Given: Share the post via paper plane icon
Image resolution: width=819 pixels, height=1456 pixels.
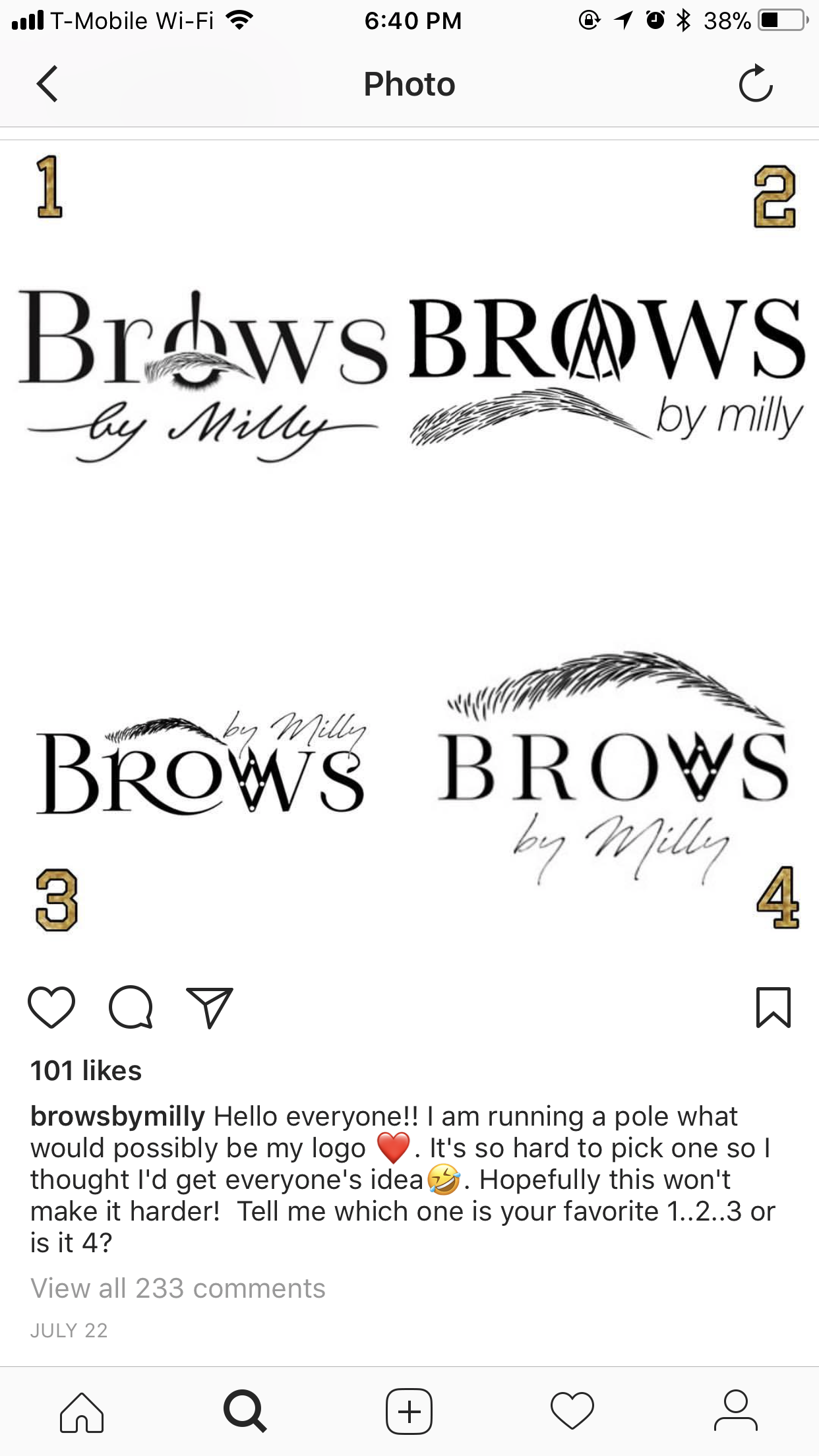Looking at the screenshot, I should pyautogui.click(x=210, y=1007).
